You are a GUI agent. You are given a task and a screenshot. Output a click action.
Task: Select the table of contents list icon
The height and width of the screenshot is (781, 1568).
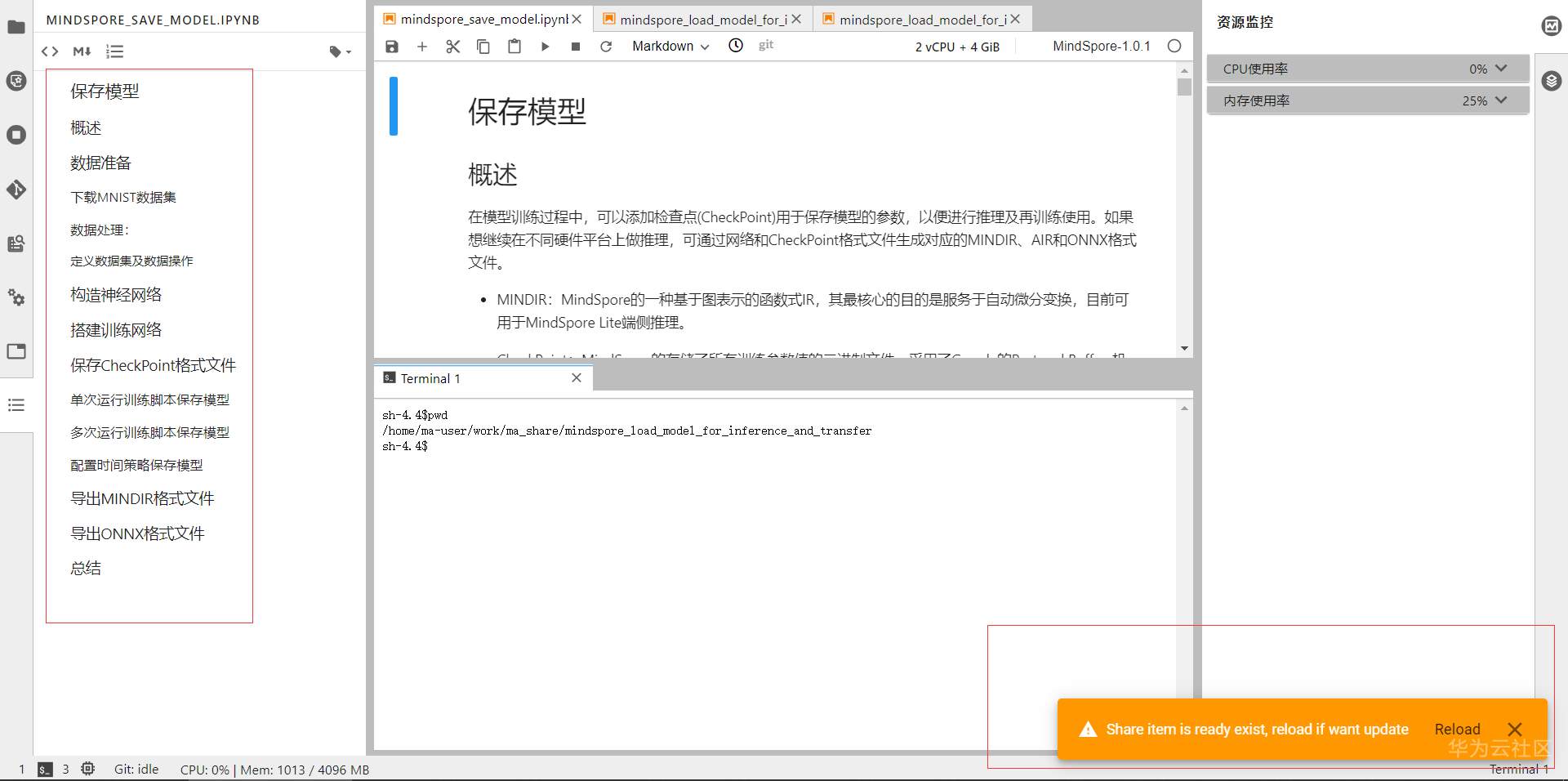tap(16, 405)
